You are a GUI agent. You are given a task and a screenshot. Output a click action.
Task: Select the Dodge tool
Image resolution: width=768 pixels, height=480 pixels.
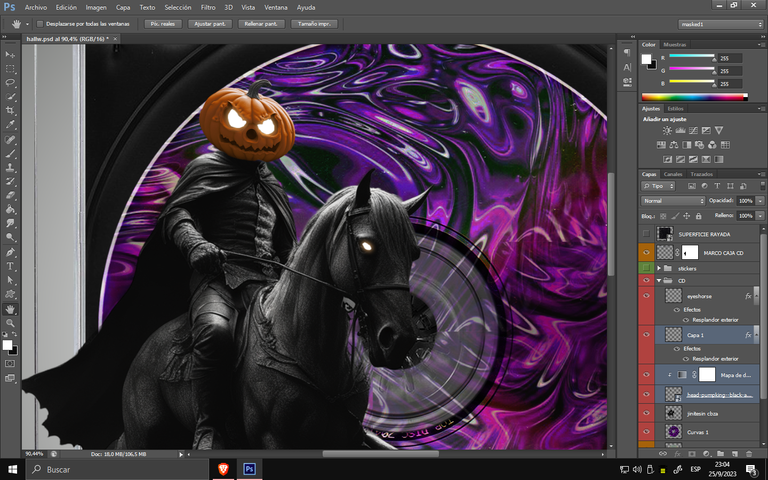point(10,237)
